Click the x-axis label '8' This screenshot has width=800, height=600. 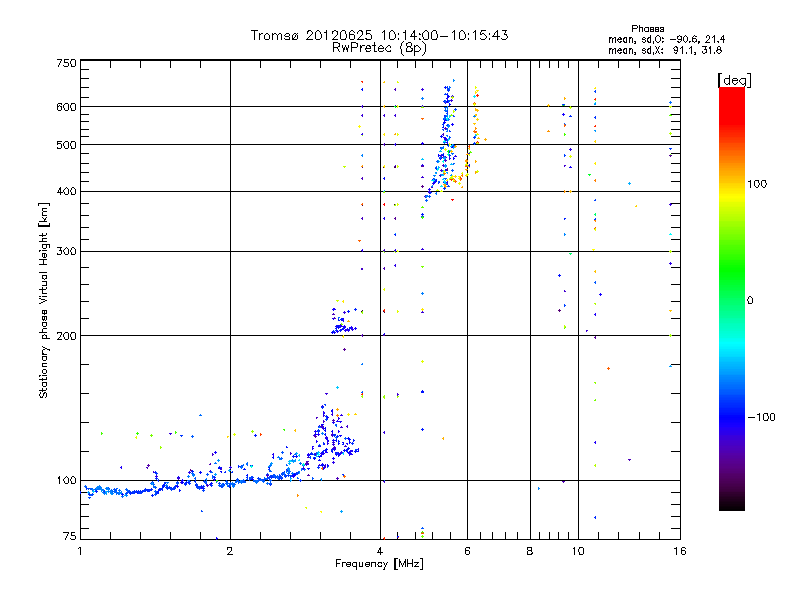point(530,551)
